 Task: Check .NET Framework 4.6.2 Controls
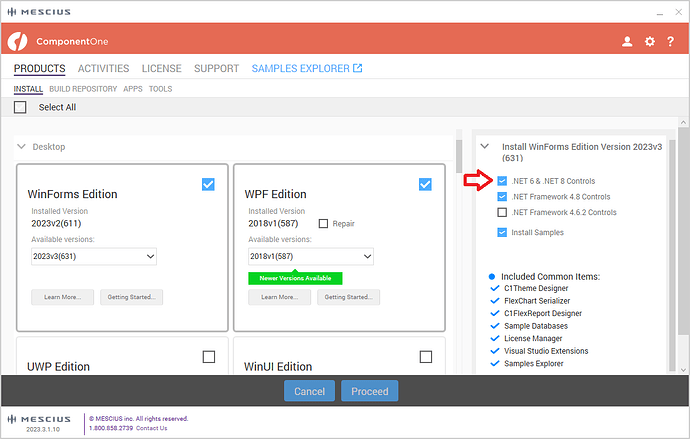pos(502,212)
